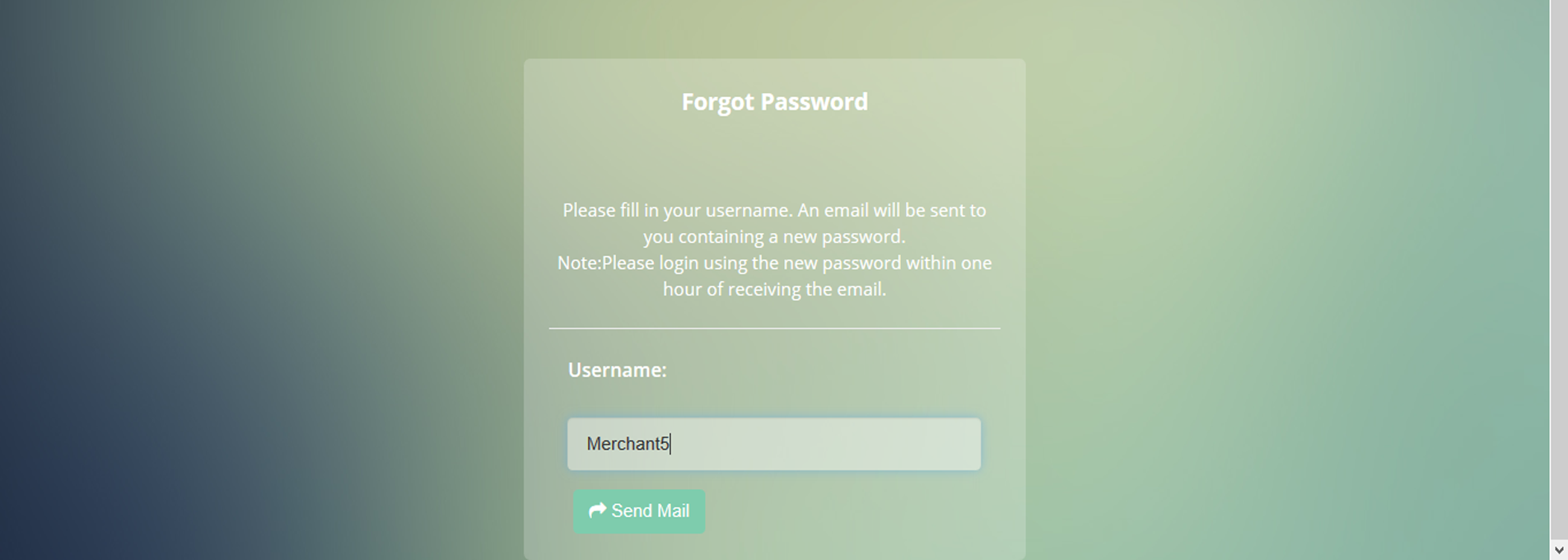Click the 'hour of receiving the email' line
The height and width of the screenshot is (560, 1568).
coord(774,290)
